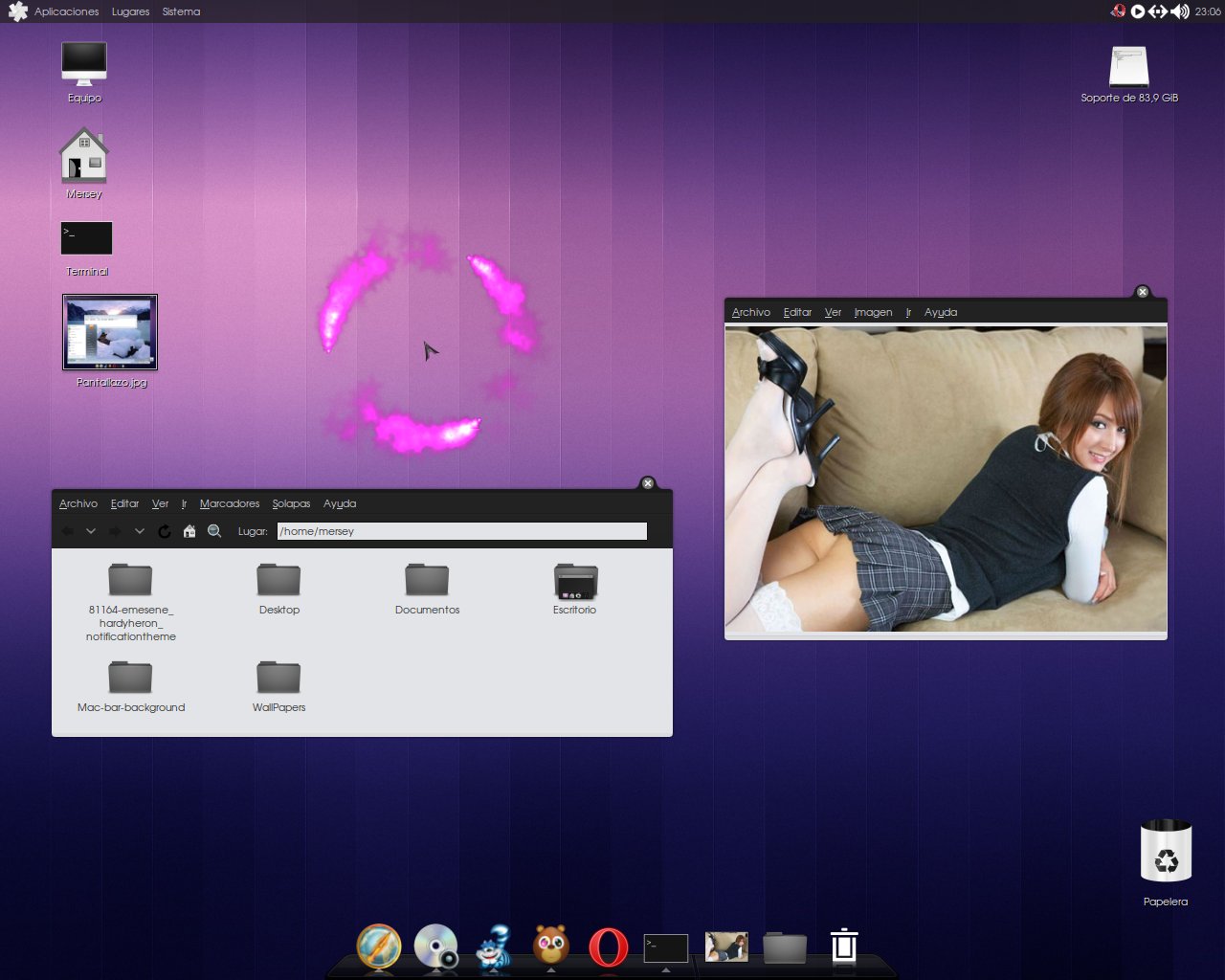Click the search magnifier in file manager toolbar

click(214, 531)
